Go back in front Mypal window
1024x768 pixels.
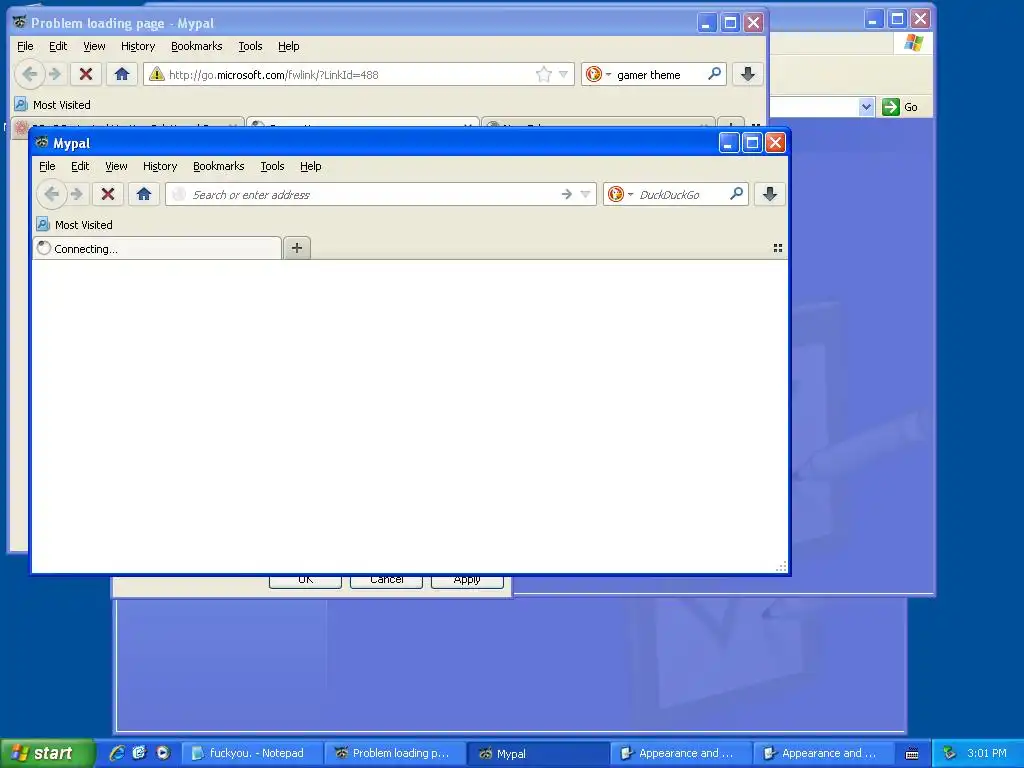(x=51, y=194)
